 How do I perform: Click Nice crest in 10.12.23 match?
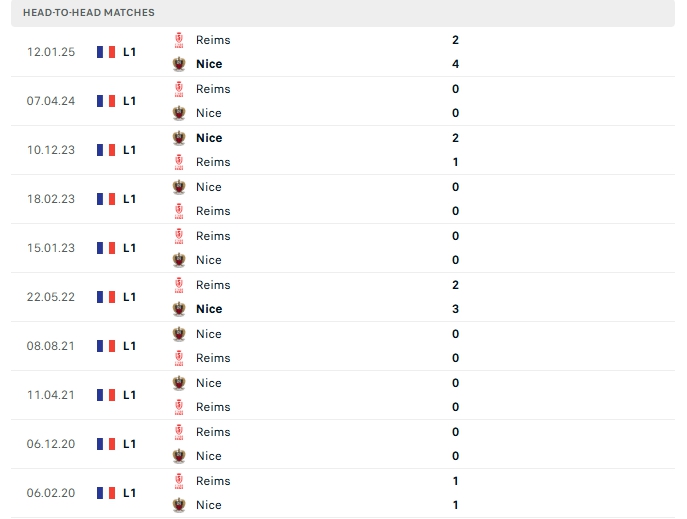[179, 138]
